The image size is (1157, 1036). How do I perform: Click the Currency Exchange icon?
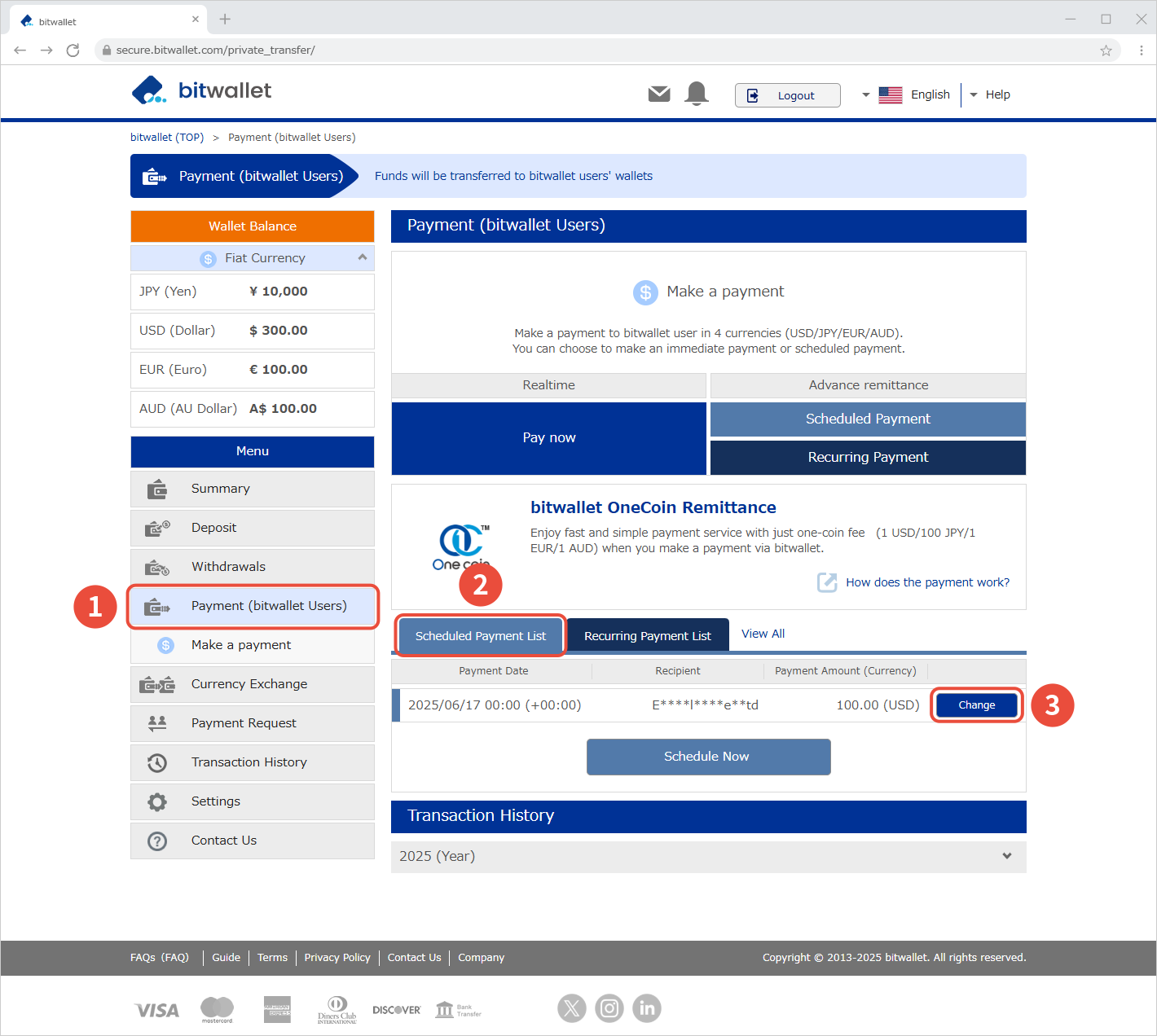click(x=157, y=685)
